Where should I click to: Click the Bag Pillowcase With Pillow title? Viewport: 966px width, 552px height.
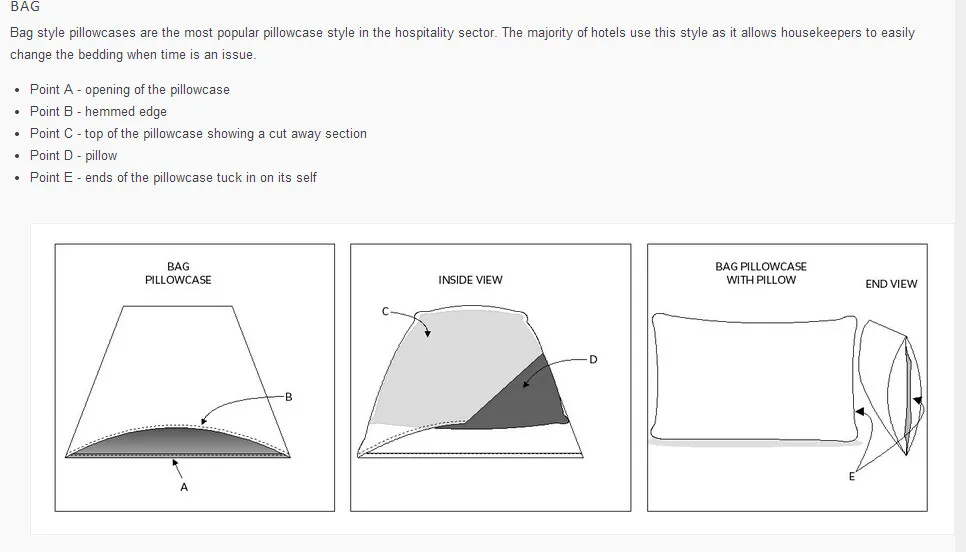pos(761,273)
